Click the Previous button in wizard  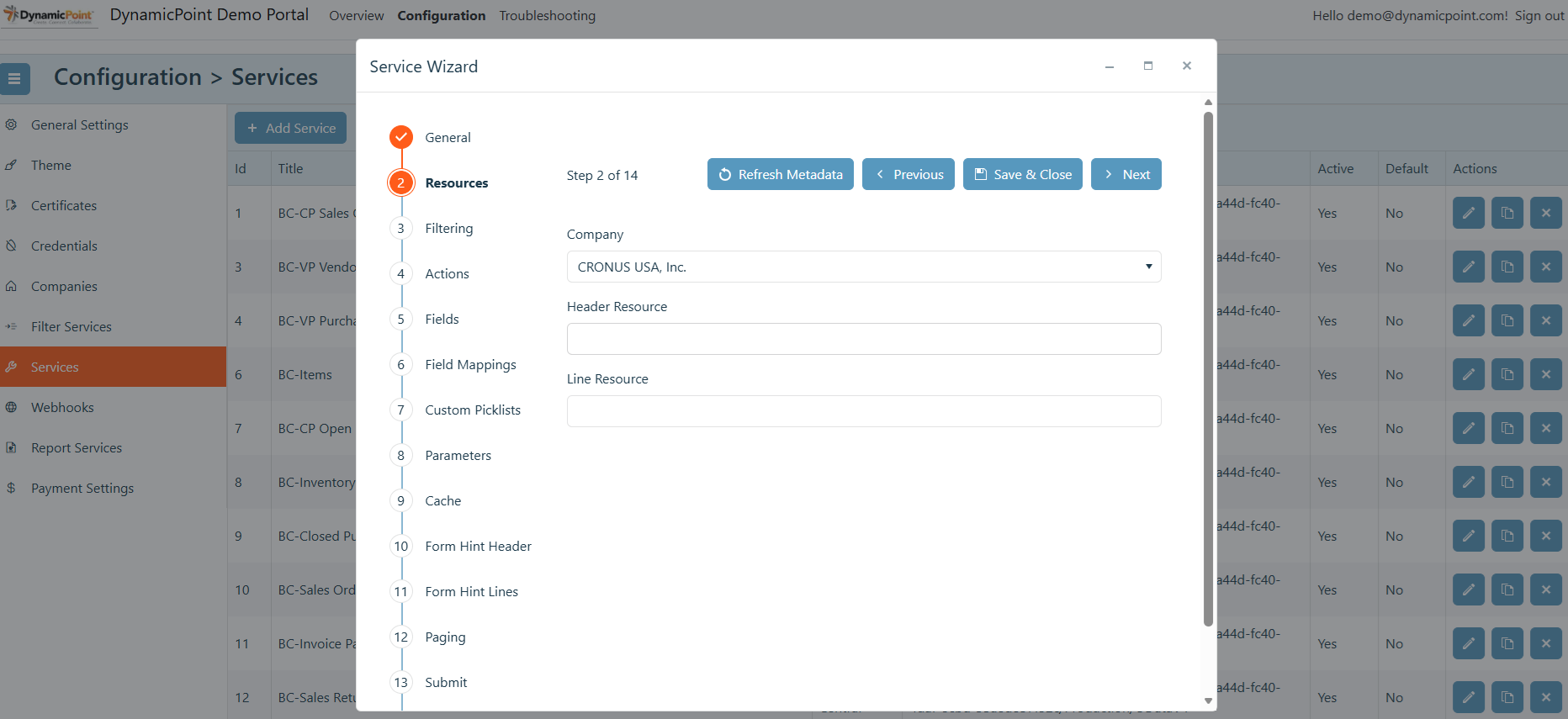(908, 174)
